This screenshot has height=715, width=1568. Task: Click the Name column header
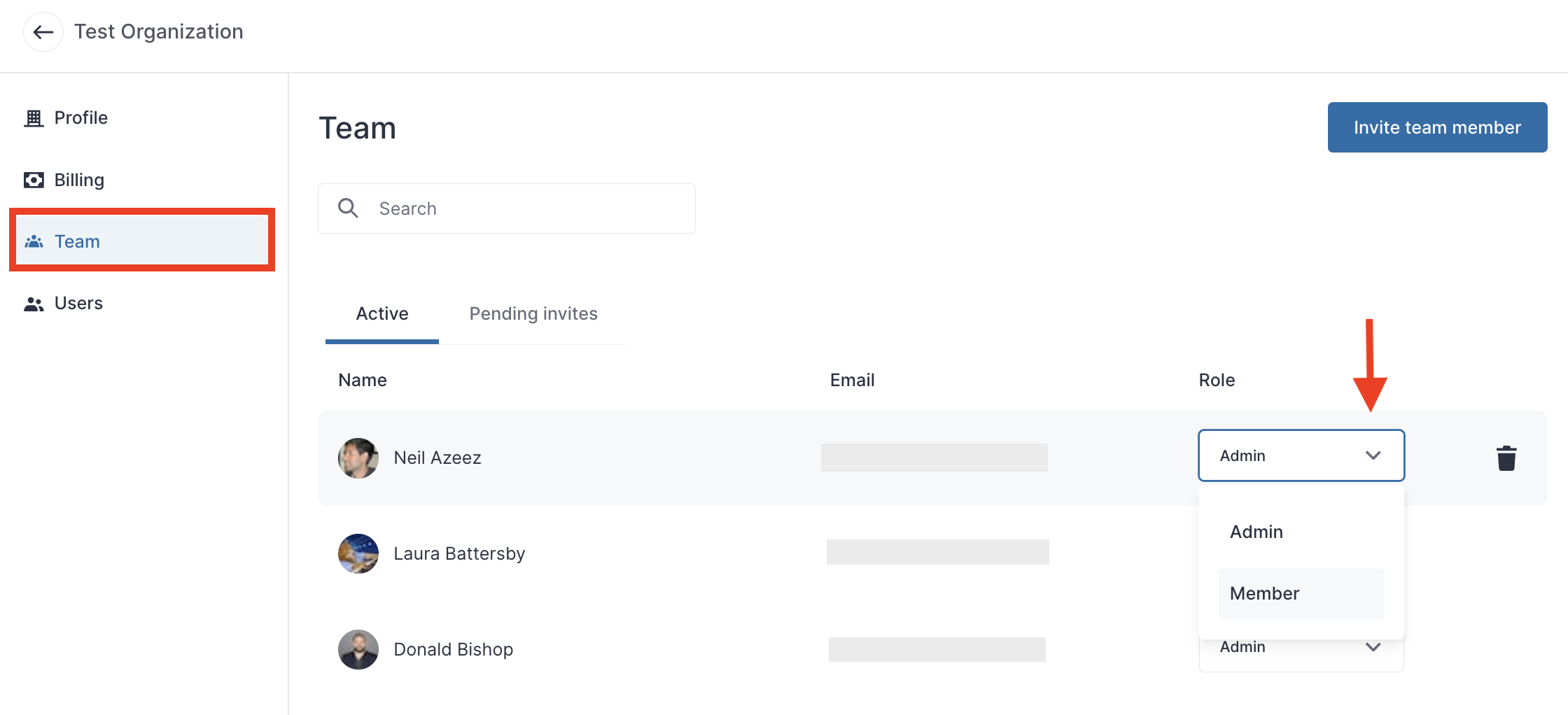(x=363, y=380)
